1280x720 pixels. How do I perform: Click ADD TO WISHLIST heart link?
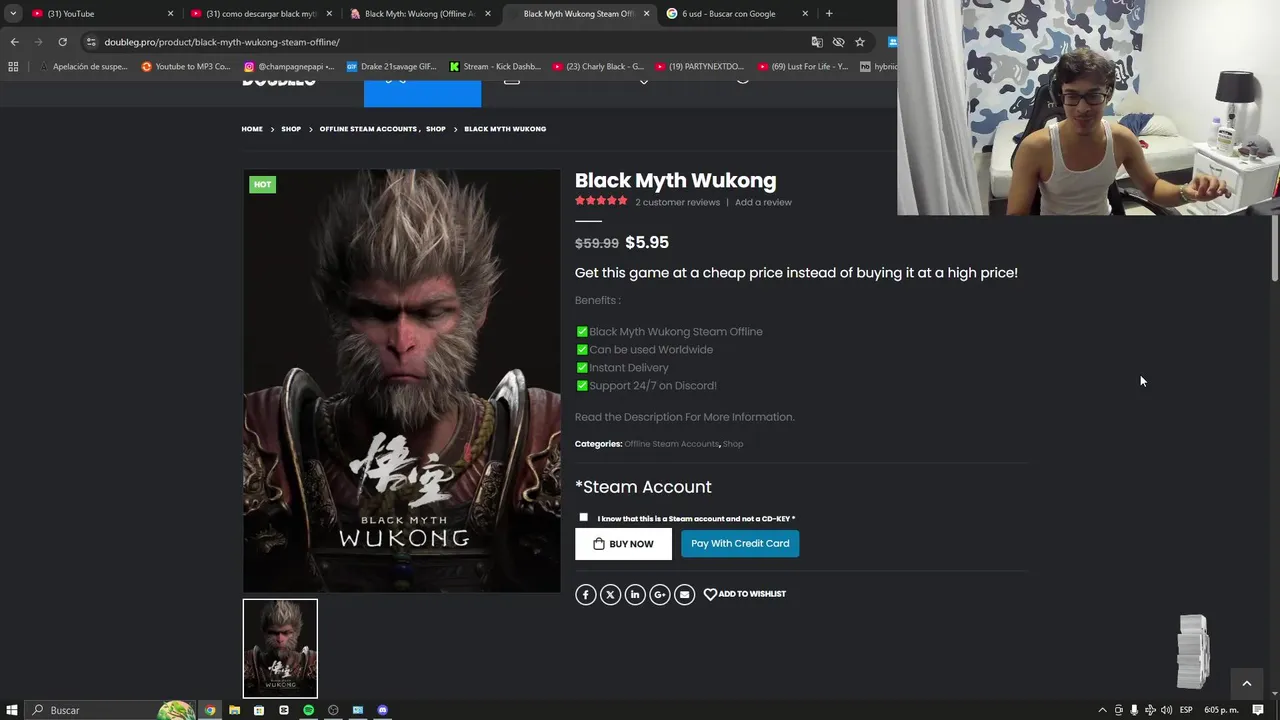[x=745, y=594]
